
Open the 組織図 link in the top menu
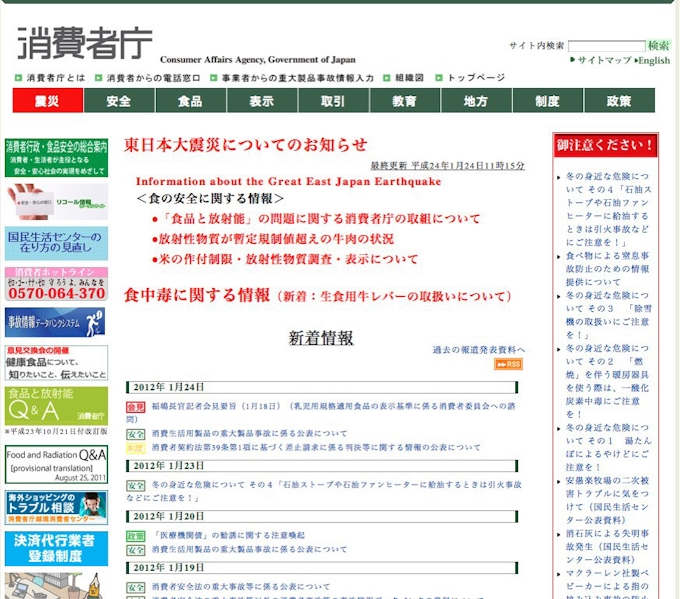tap(409, 77)
